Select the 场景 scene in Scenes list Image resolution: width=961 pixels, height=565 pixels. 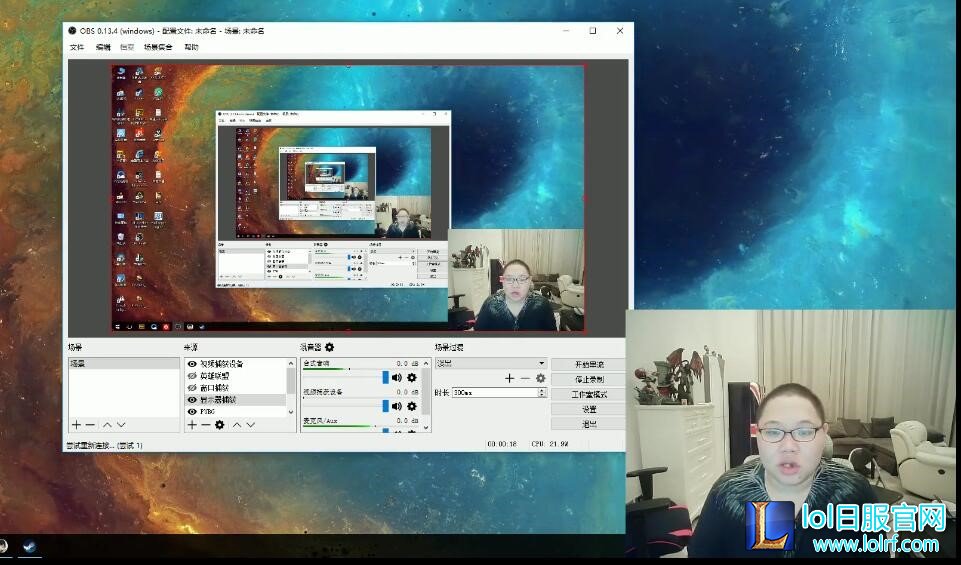point(124,363)
